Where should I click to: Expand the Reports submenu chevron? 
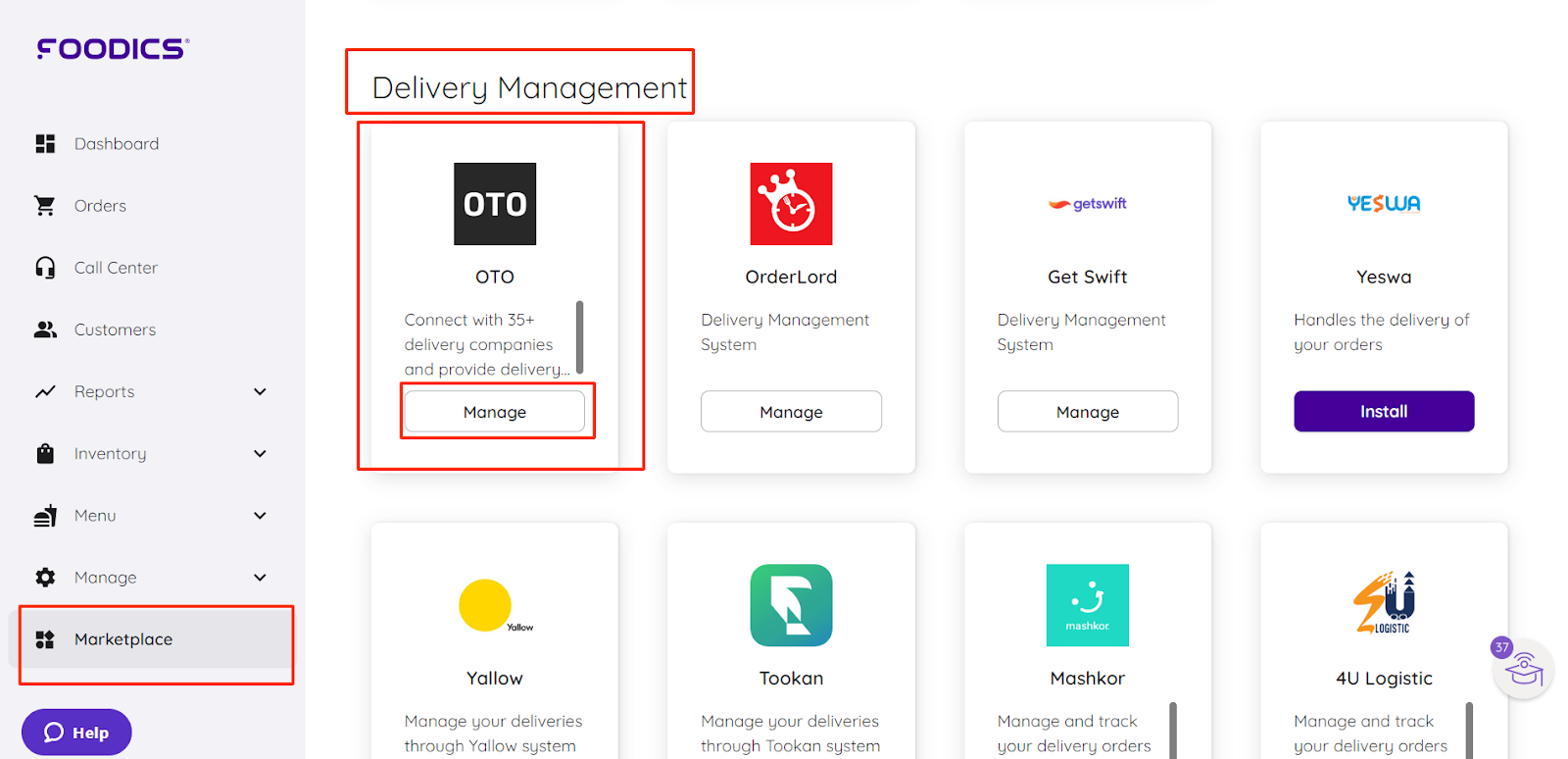click(260, 391)
